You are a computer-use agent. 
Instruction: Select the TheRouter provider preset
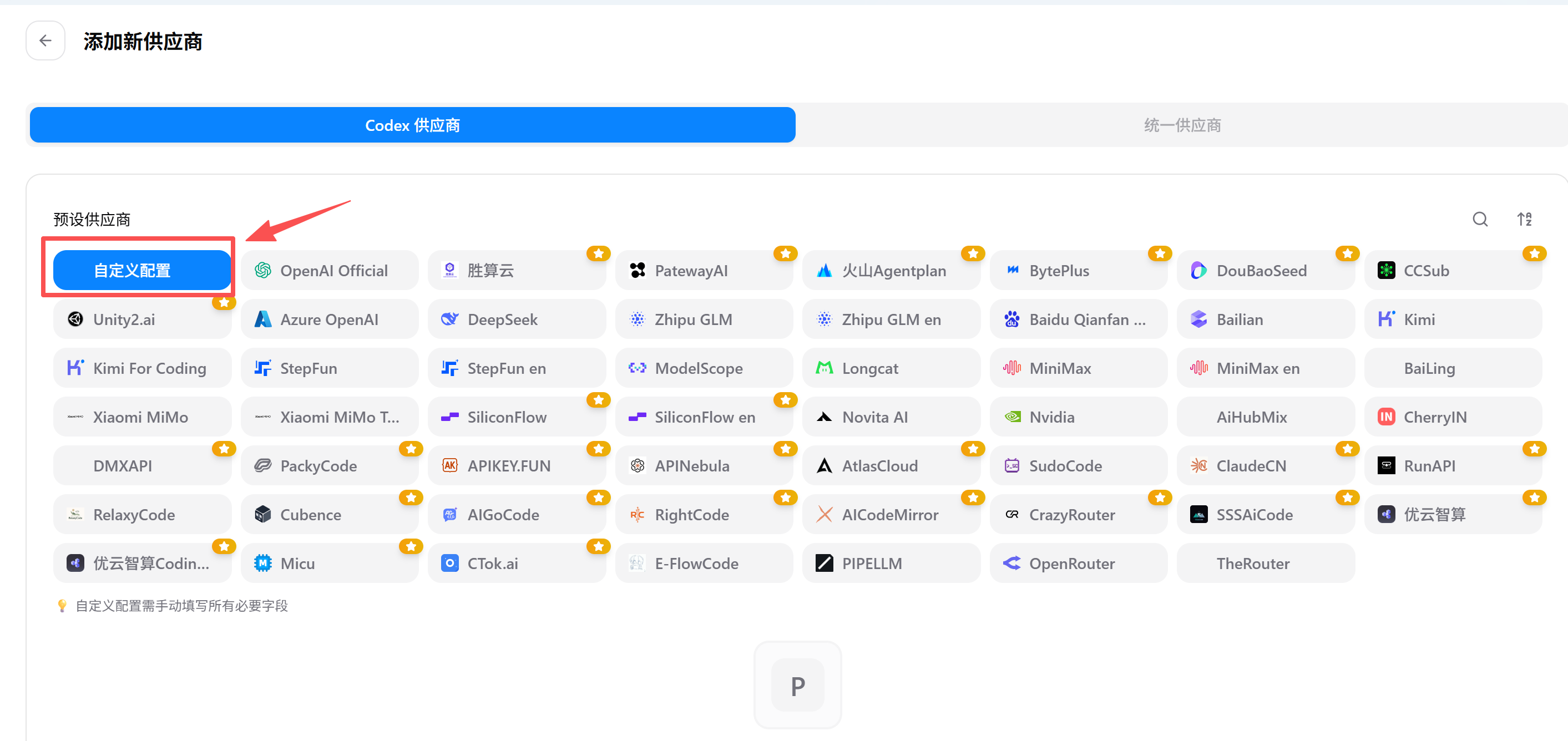click(1266, 563)
